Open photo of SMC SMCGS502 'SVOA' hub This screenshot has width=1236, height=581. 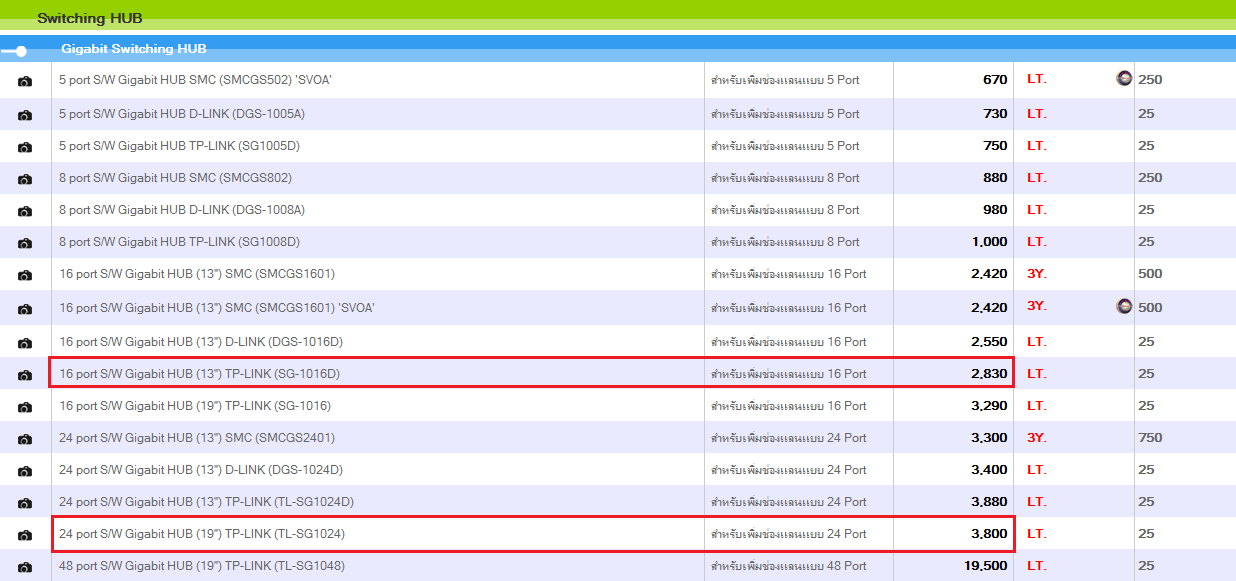coord(25,81)
